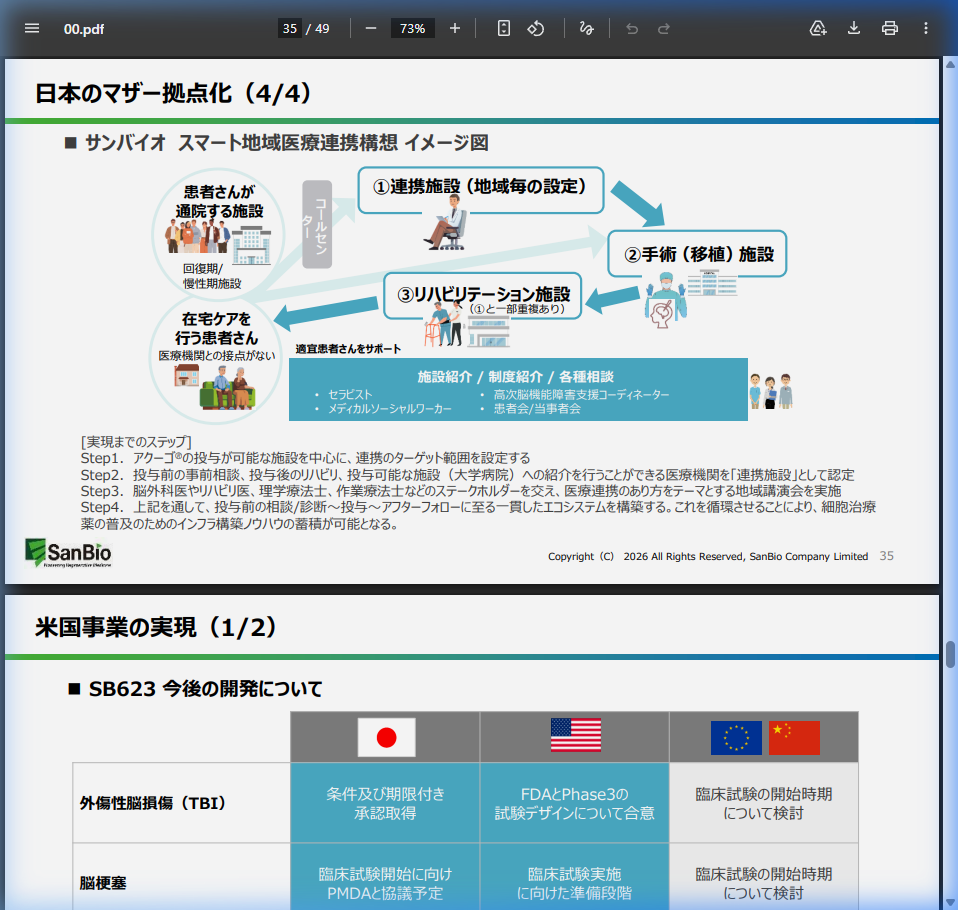958x910 pixels.
Task: Click the 外傷性脳損傷（TBI）row label
Action: click(x=153, y=803)
